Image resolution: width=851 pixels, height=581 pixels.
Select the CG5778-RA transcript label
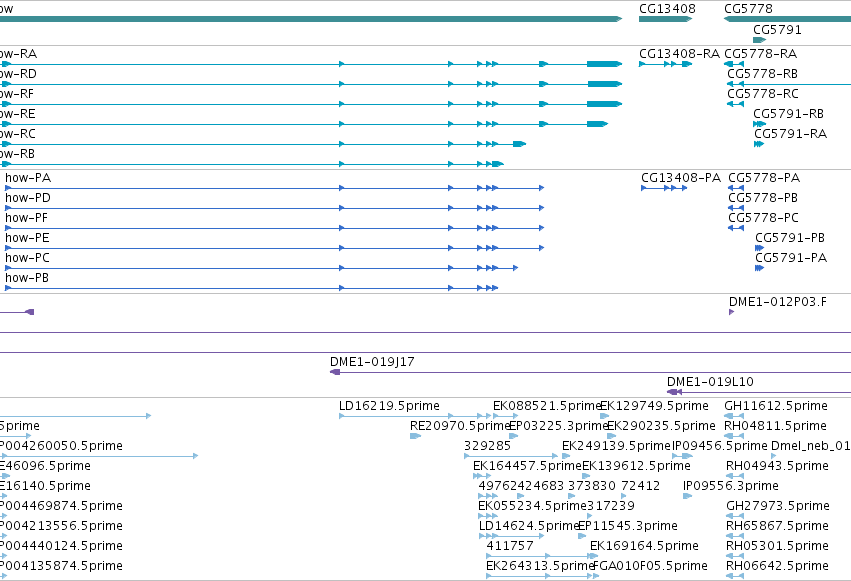760,54
